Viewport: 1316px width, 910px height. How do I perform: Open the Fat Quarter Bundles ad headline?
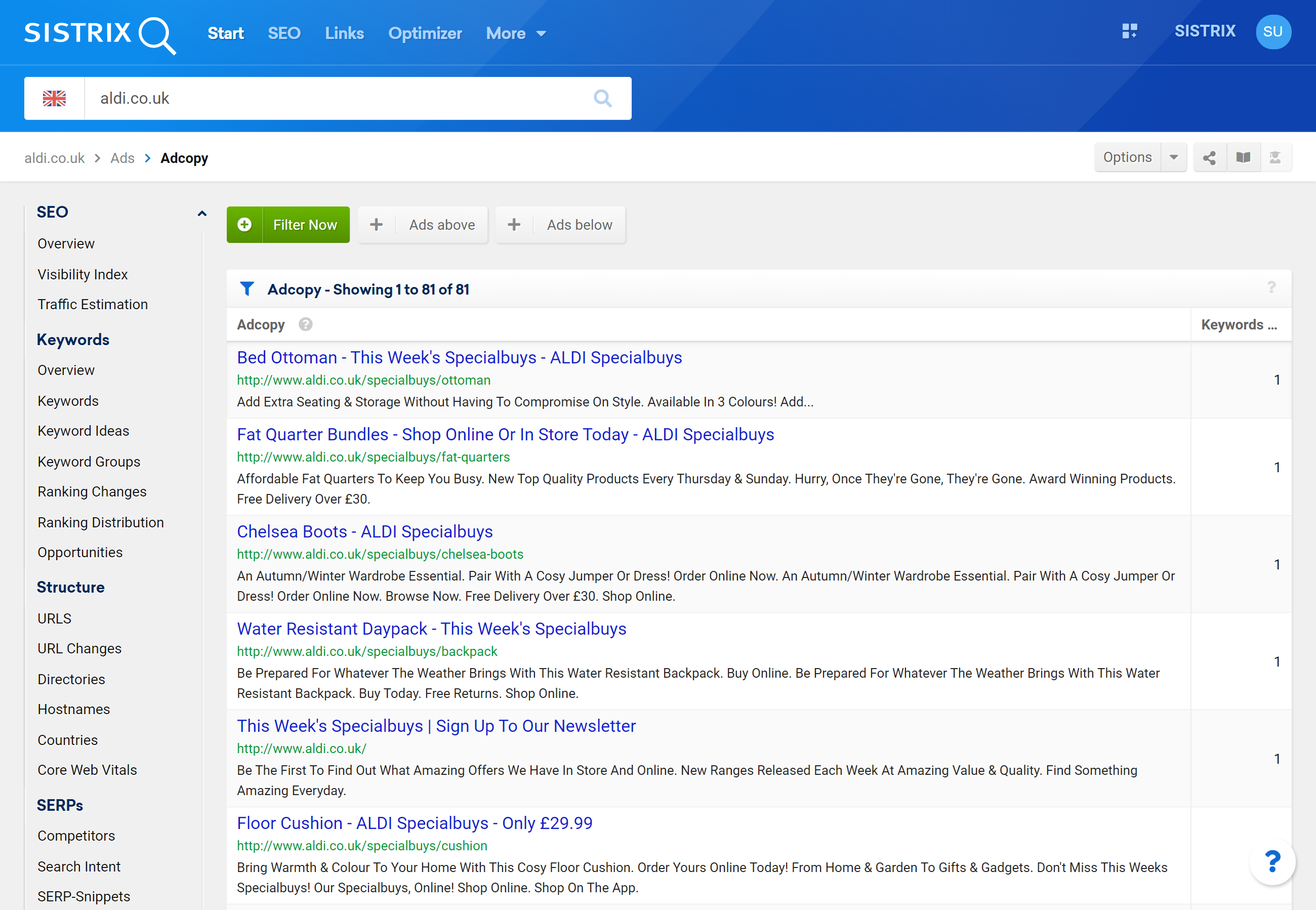505,434
